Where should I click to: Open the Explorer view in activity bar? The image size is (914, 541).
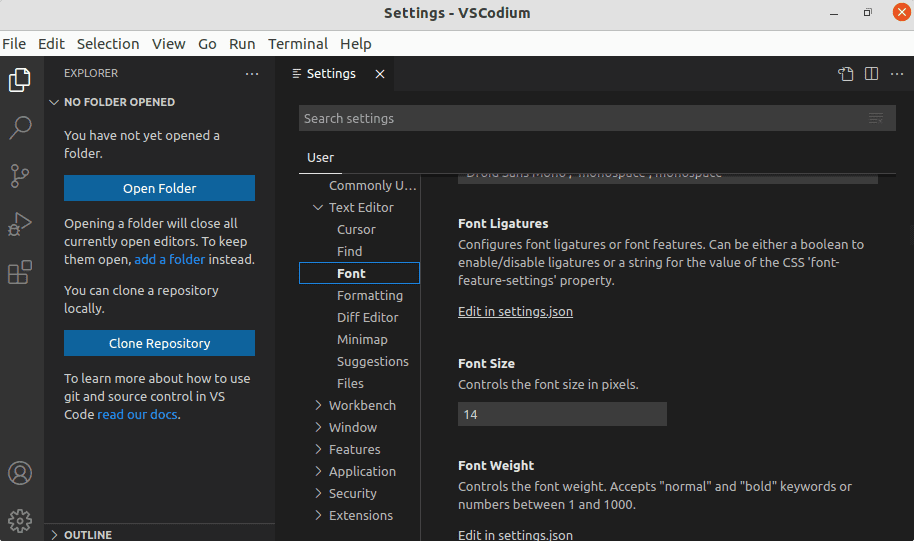tap(20, 80)
